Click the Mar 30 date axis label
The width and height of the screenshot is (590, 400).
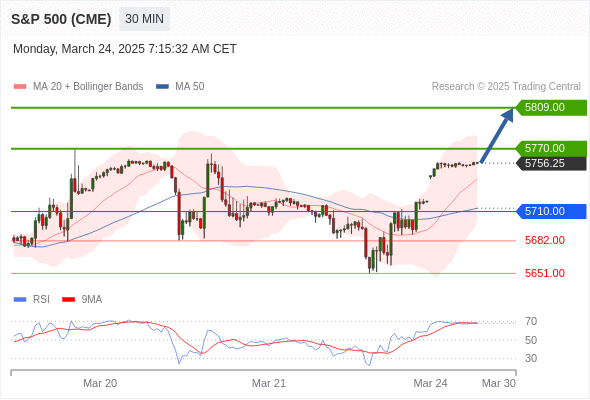point(499,383)
